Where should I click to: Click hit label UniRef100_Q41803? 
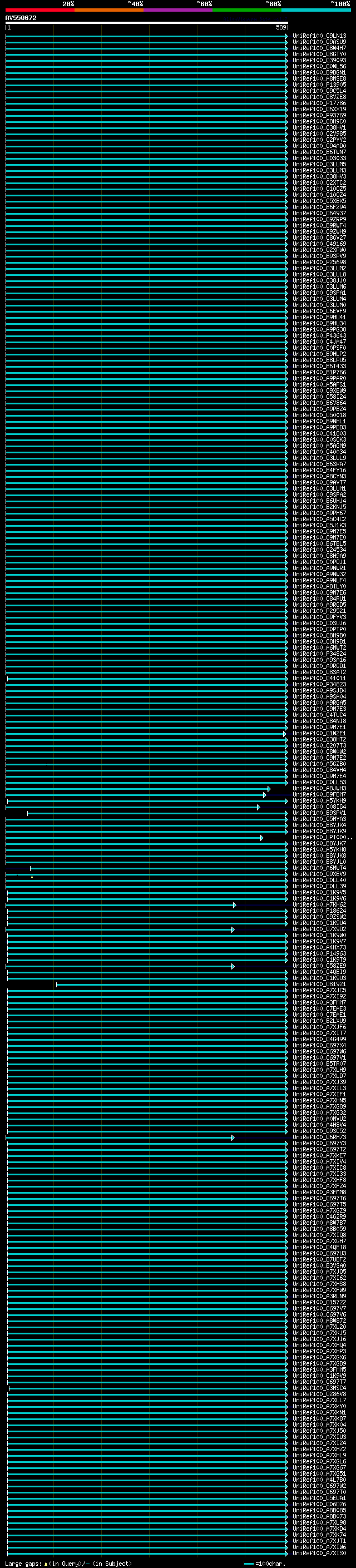point(319,433)
